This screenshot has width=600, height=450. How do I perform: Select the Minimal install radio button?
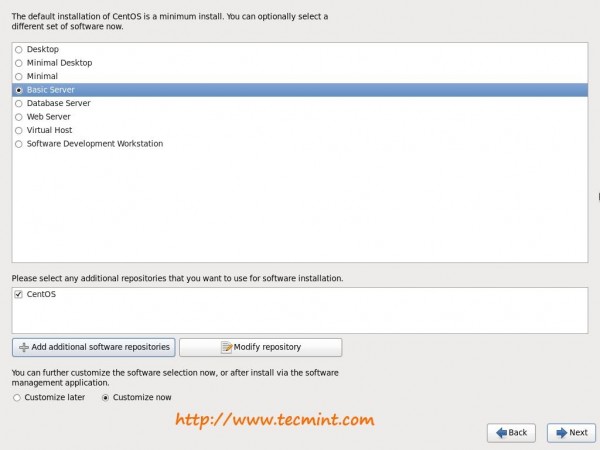click(19, 76)
